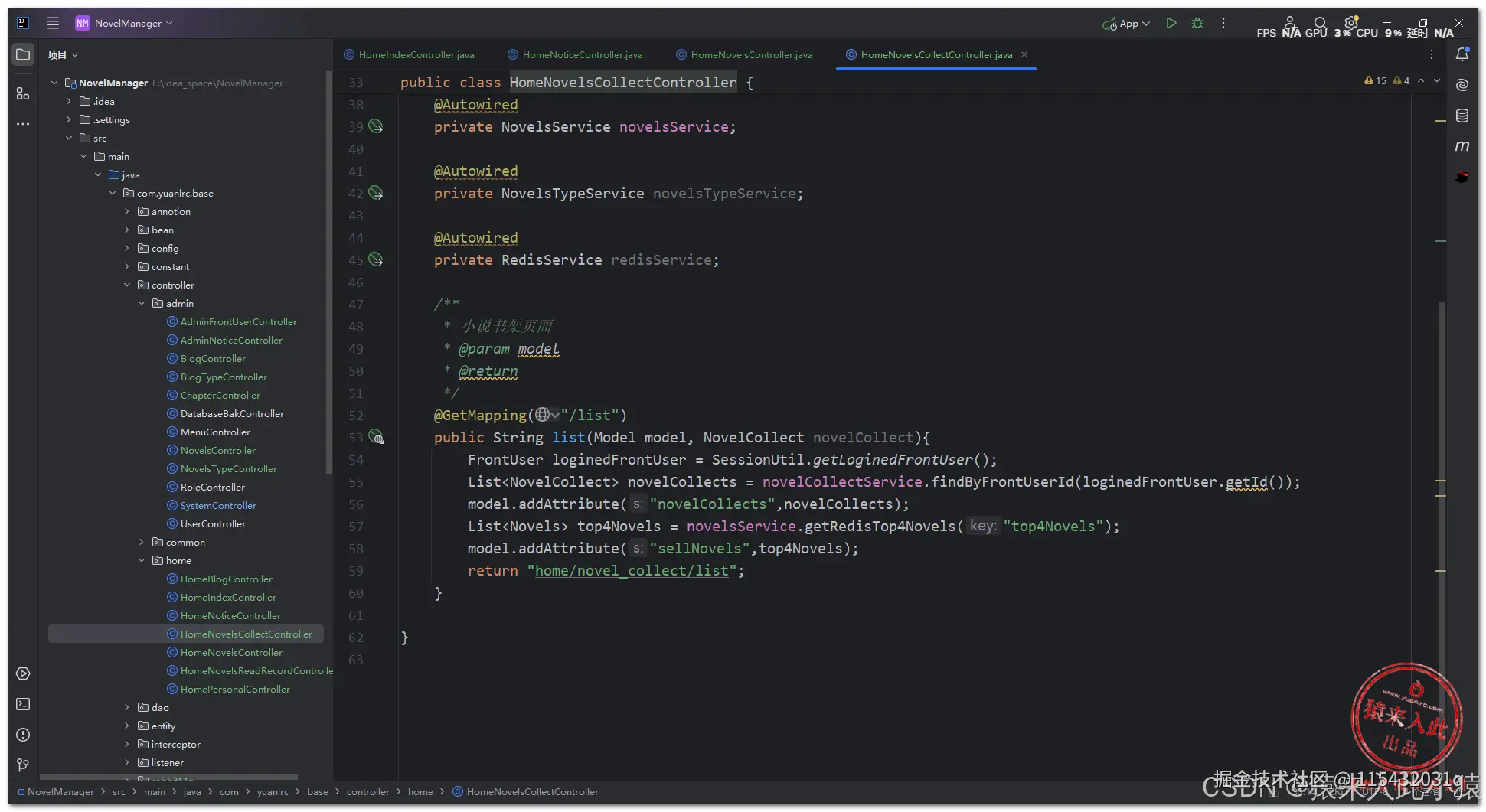Screen dimensions: 1486x812
Task: Collapse the controller package
Action: (x=127, y=285)
